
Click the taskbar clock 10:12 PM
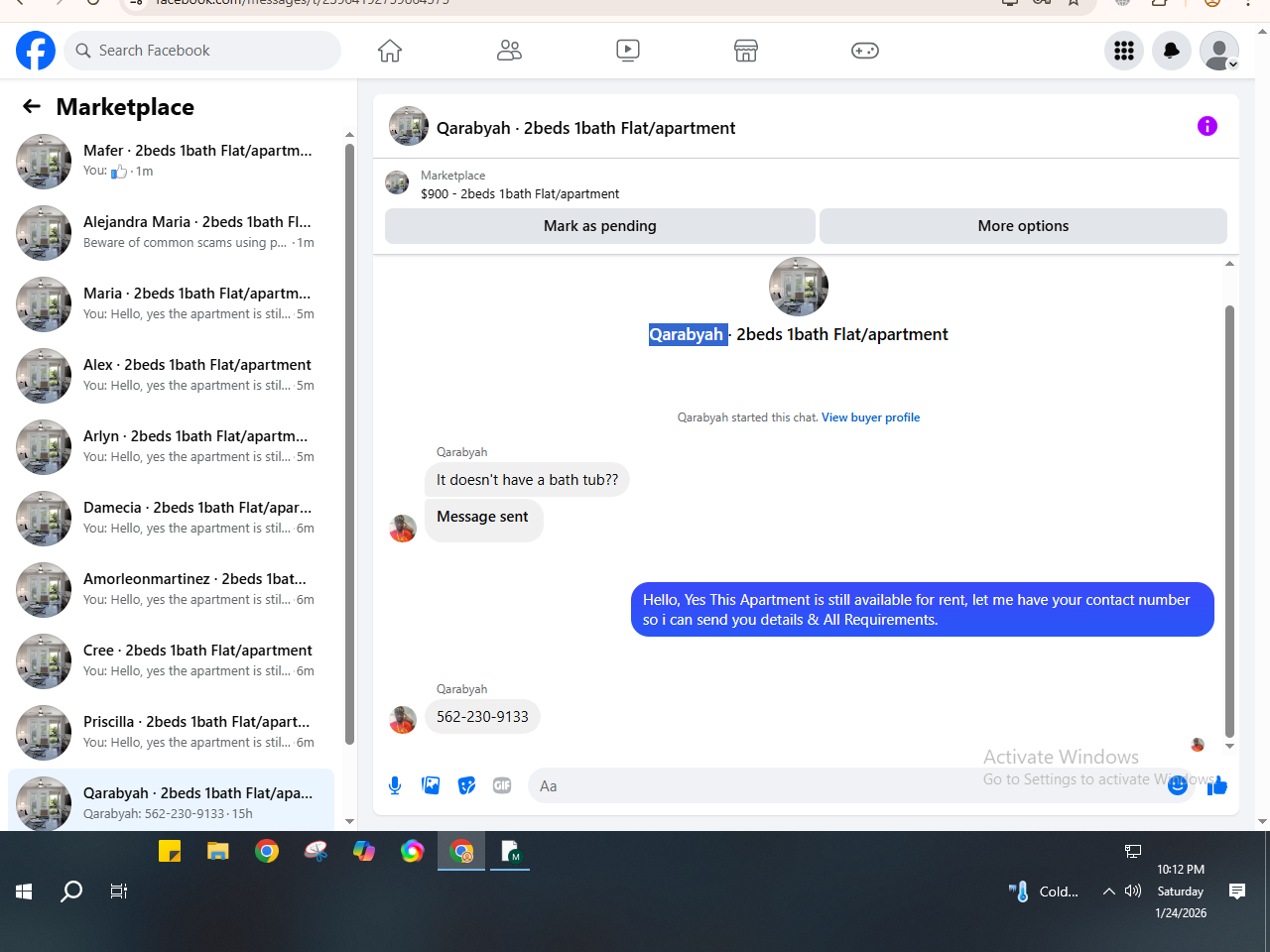(x=1181, y=870)
